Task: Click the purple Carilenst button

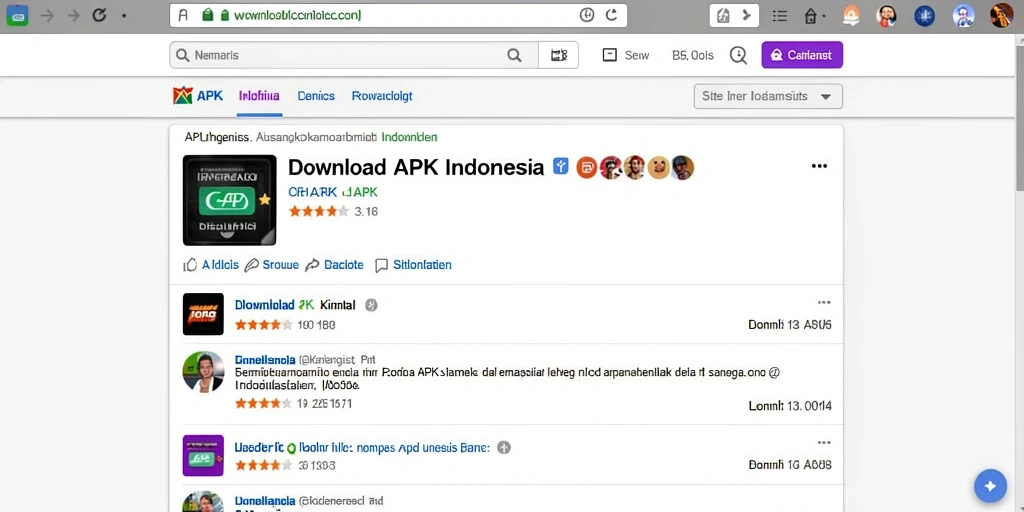Action: click(x=802, y=55)
